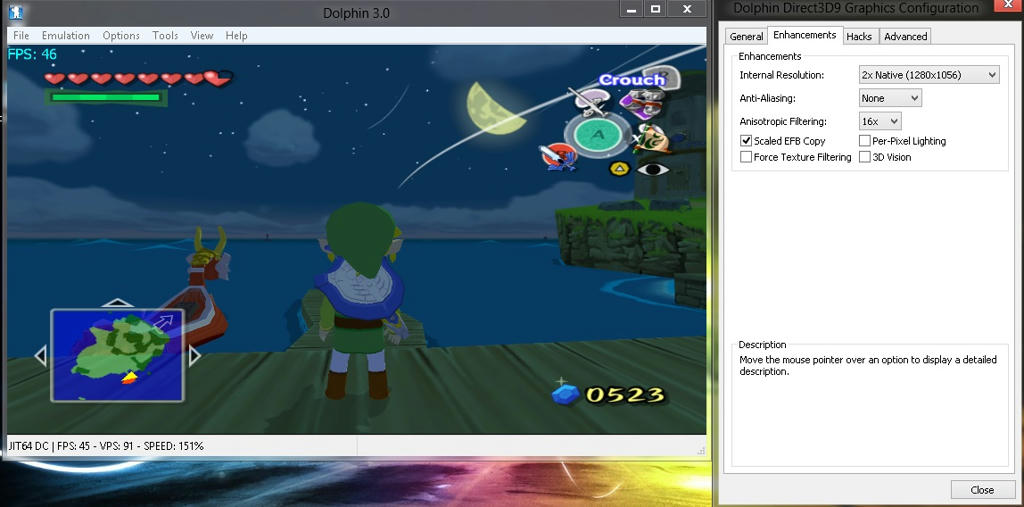Enable Per-Pixel Lighting checkbox
The image size is (1024, 507).
click(x=865, y=141)
